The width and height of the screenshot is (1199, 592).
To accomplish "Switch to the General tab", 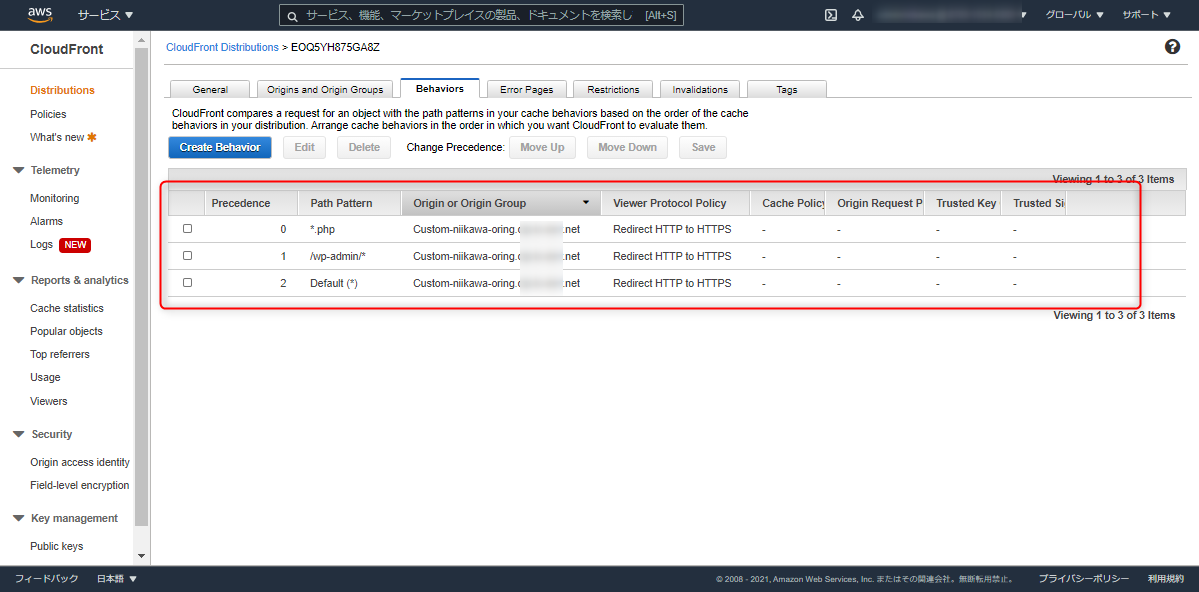I will (209, 88).
